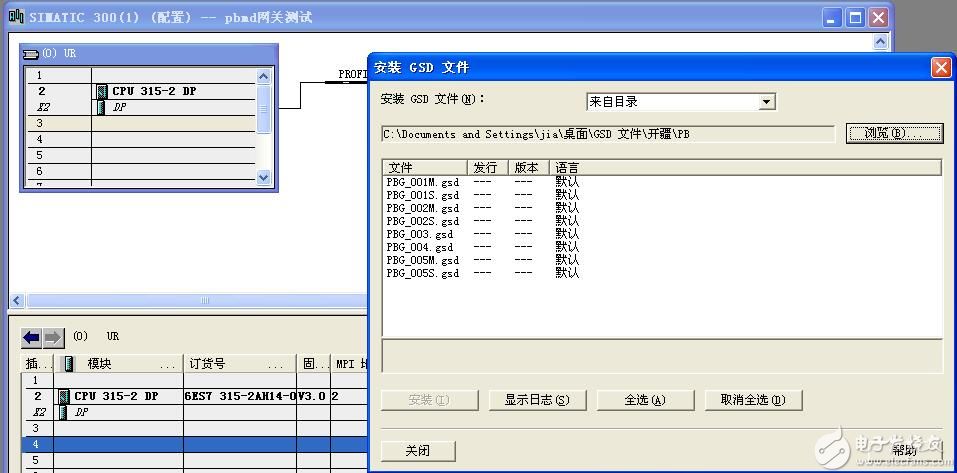Click the CPU module icon in rack UR
The height and width of the screenshot is (473, 957).
pos(102,92)
